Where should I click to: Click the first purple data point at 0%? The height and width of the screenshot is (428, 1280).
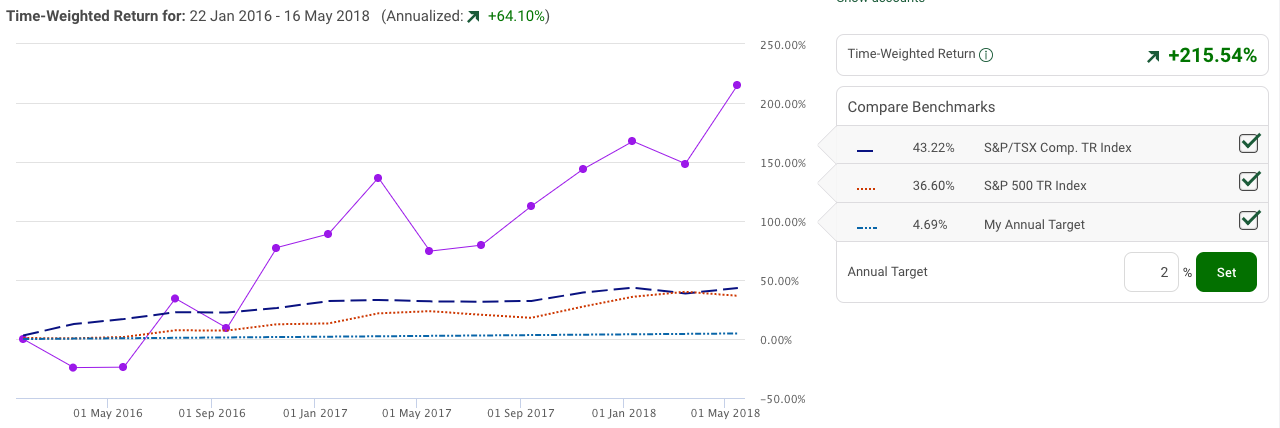point(23,339)
